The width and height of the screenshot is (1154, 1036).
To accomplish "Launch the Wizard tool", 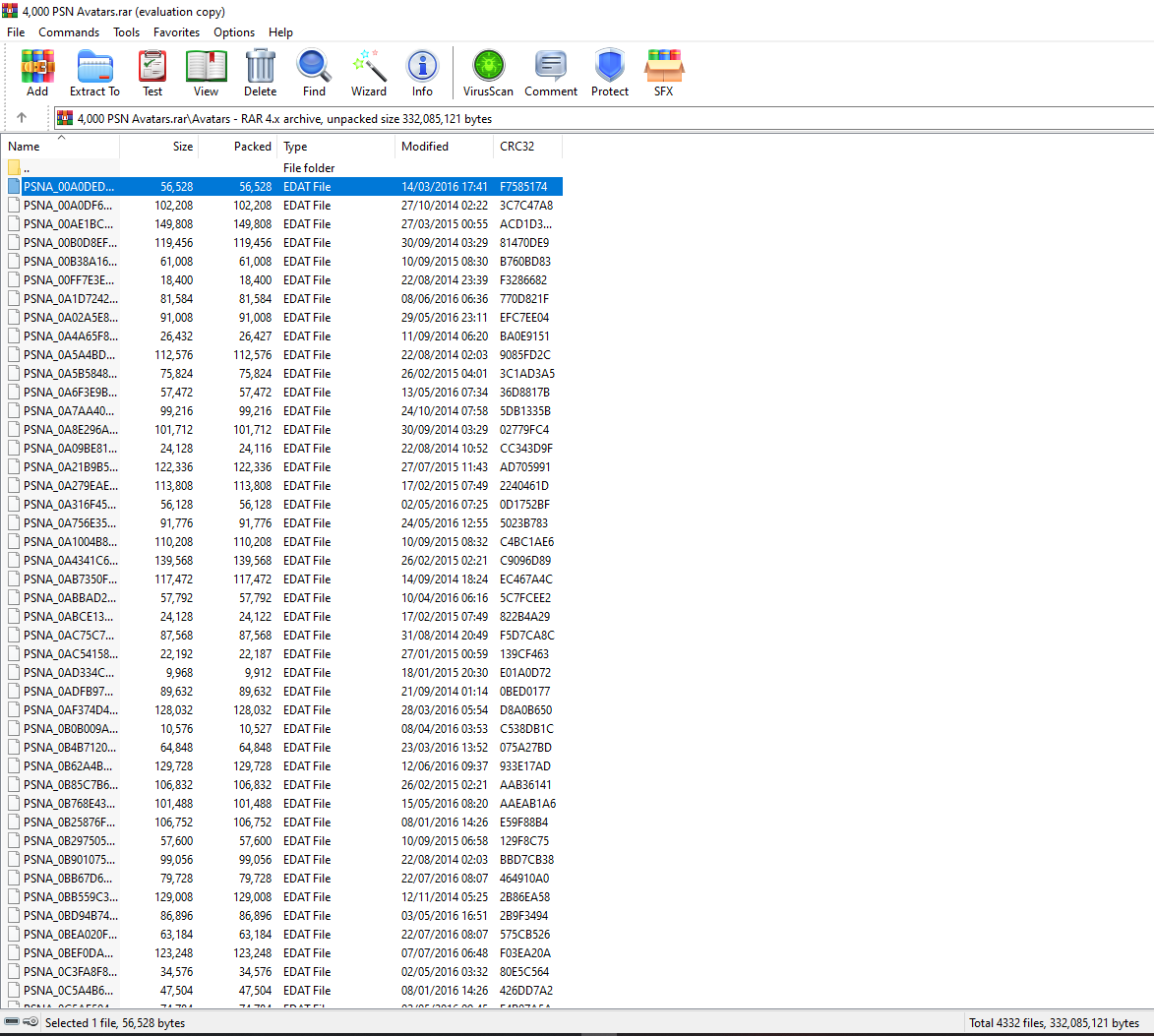I will 368,74.
